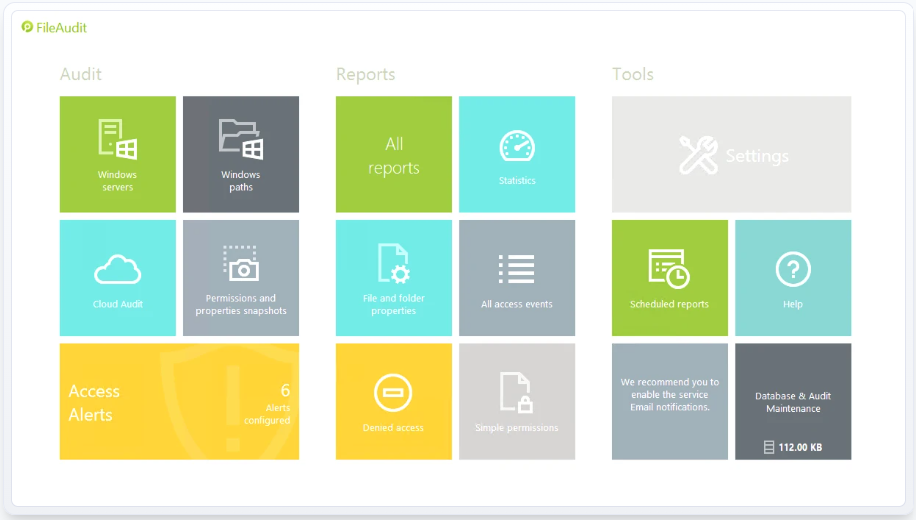
Task: Open the Access Alerts tile
Action: click(179, 402)
